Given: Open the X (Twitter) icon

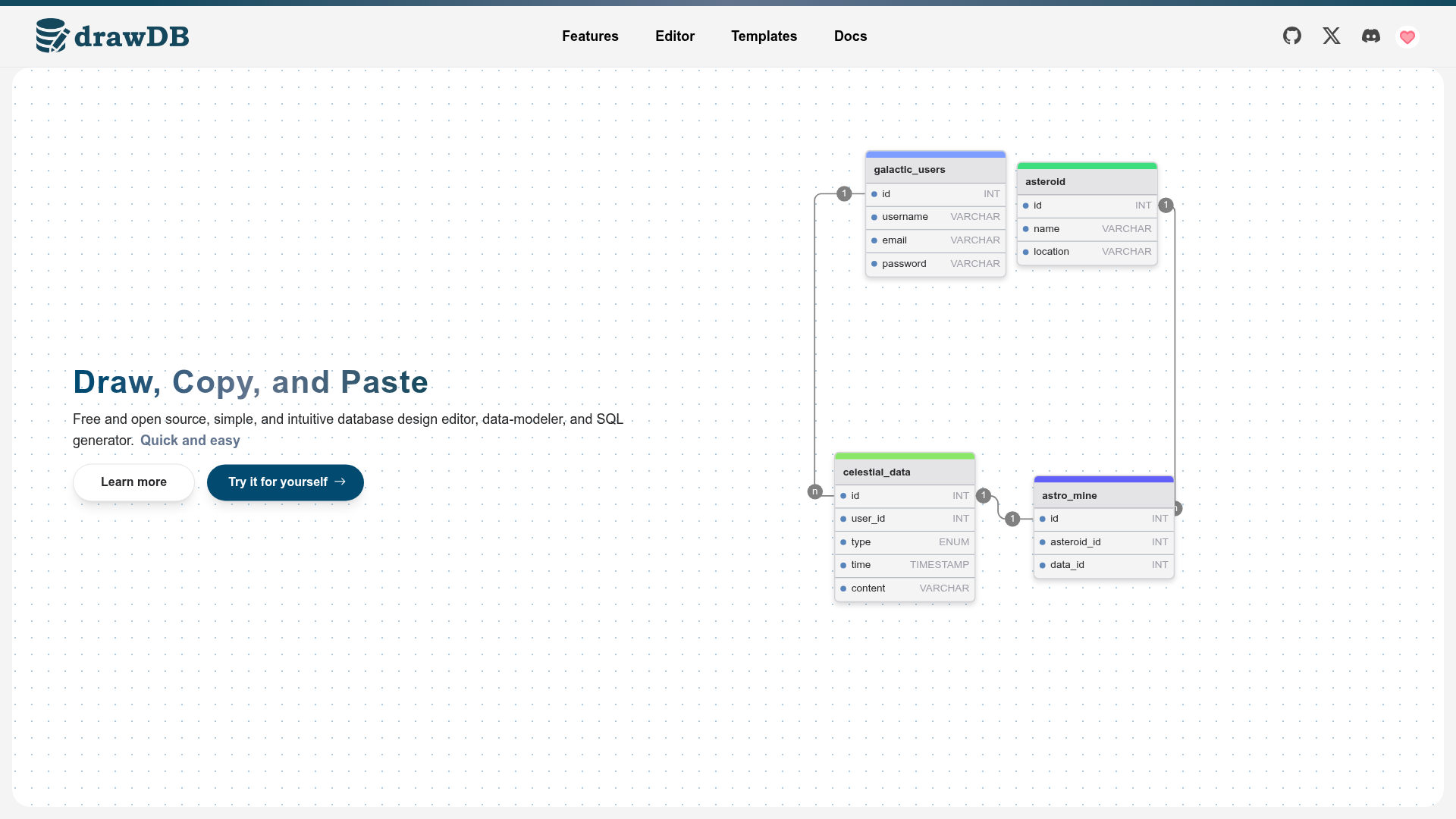Looking at the screenshot, I should pos(1332,36).
